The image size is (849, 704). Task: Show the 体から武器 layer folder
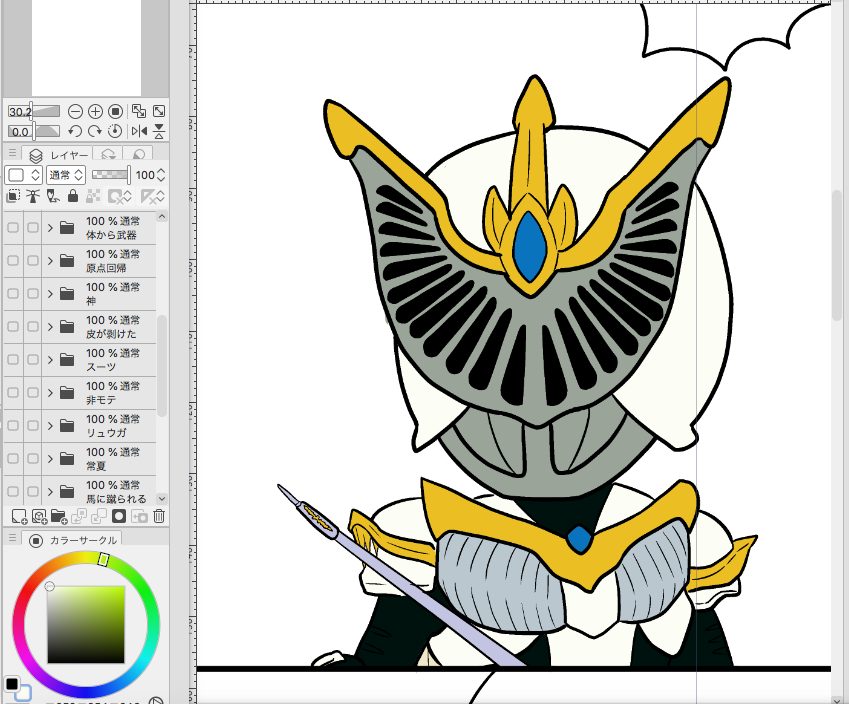pos(13,228)
